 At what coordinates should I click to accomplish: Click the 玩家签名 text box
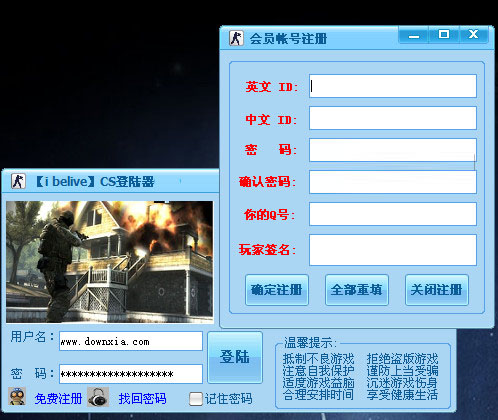coord(393,250)
